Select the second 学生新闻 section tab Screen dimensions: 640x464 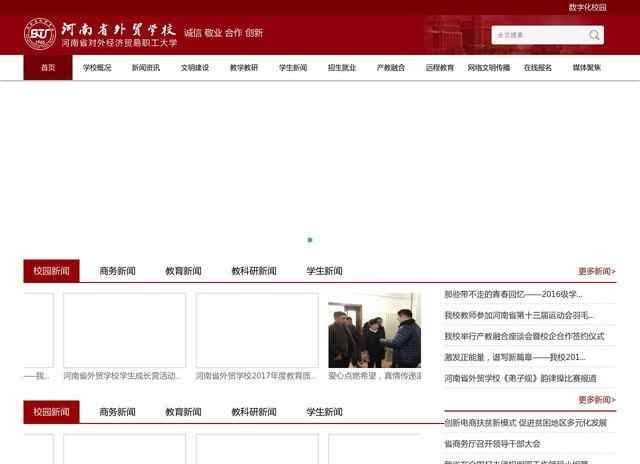pos(324,412)
